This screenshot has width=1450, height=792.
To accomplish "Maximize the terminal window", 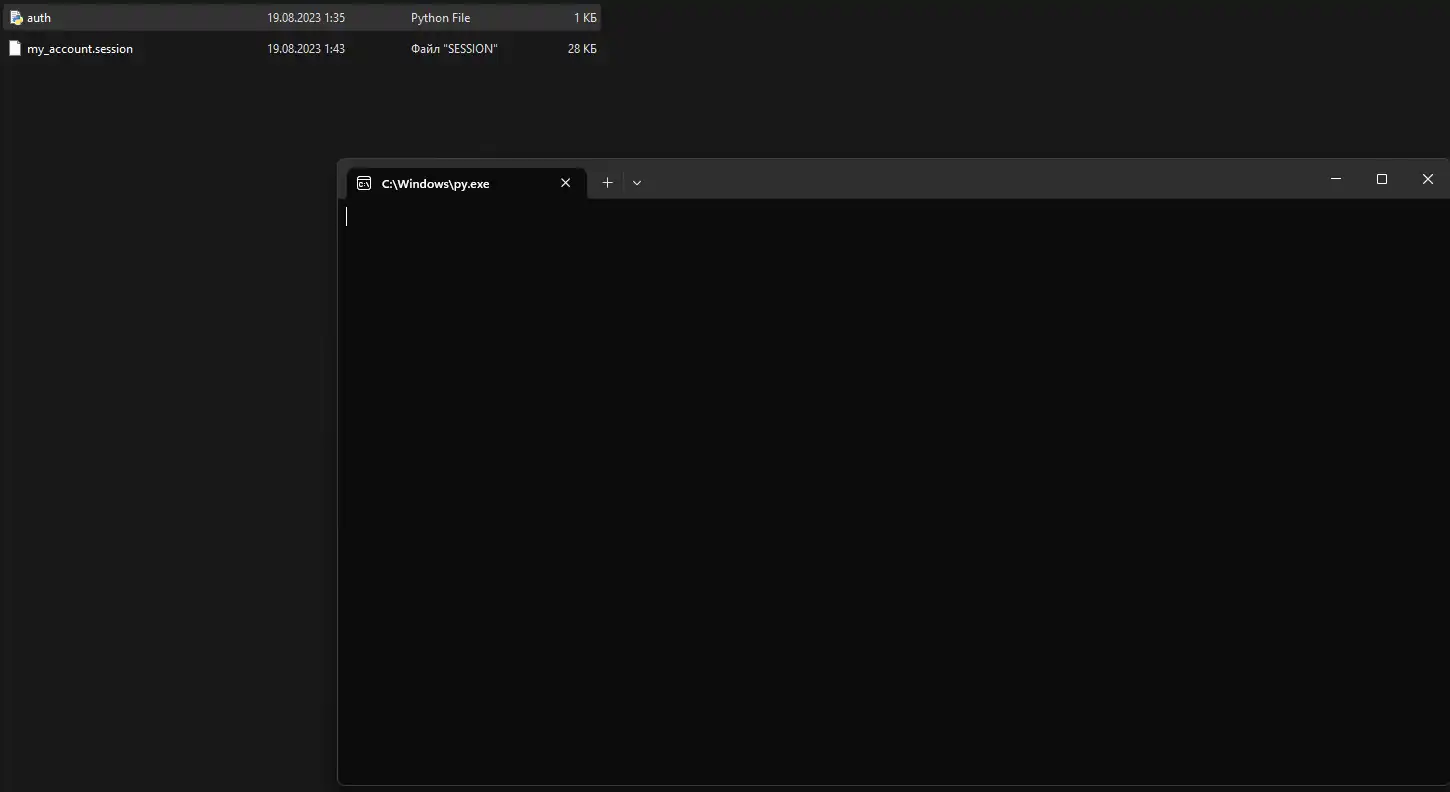I will tap(1382, 179).
